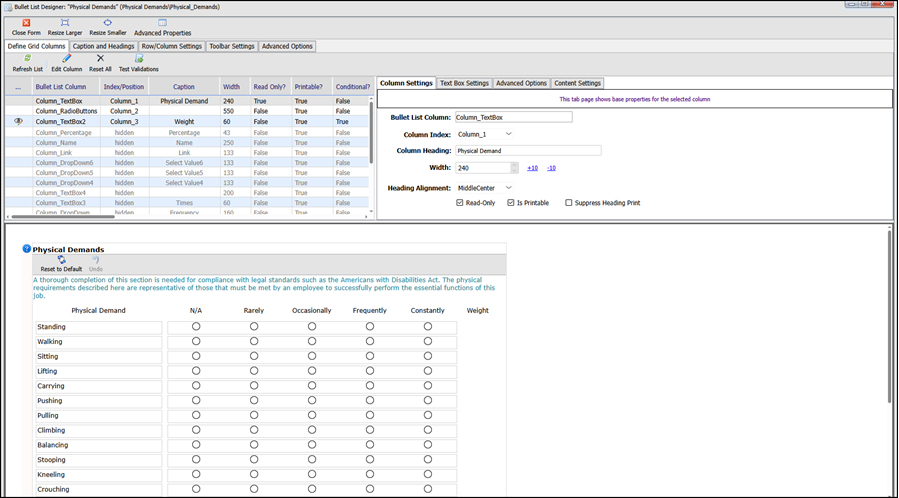Viewport: 899px width, 498px height.
Task: Click the preview pane vertical scrollbar
Action: pyautogui.click(x=890, y=315)
